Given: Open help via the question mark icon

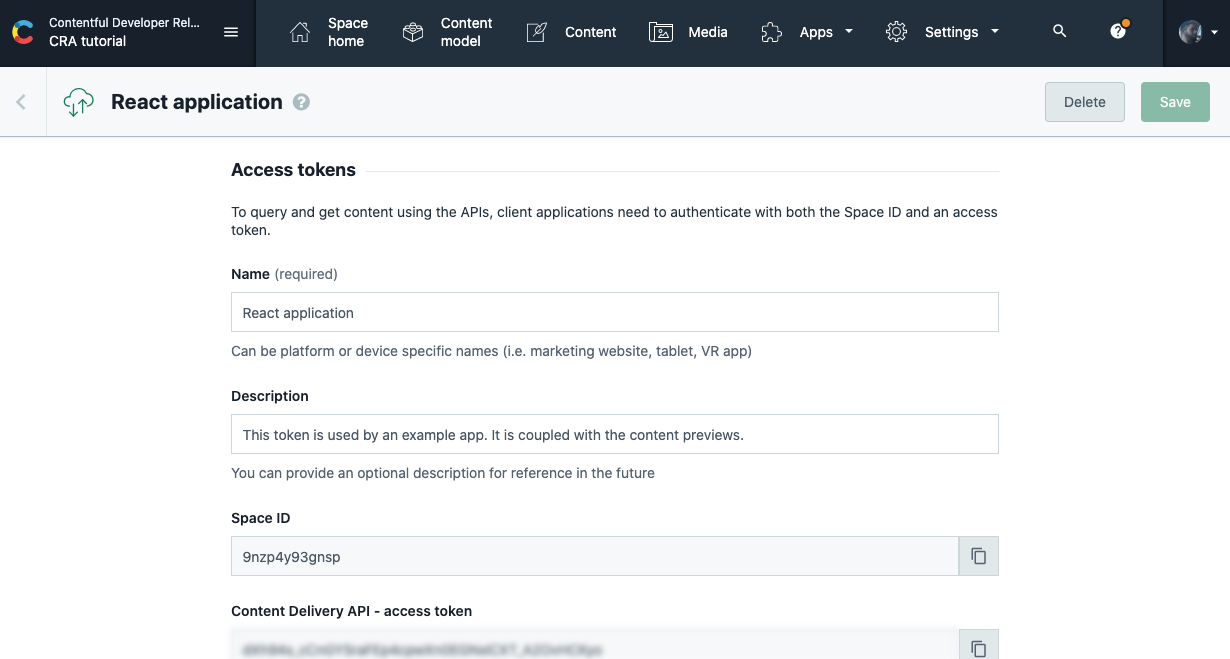Looking at the screenshot, I should (1117, 31).
